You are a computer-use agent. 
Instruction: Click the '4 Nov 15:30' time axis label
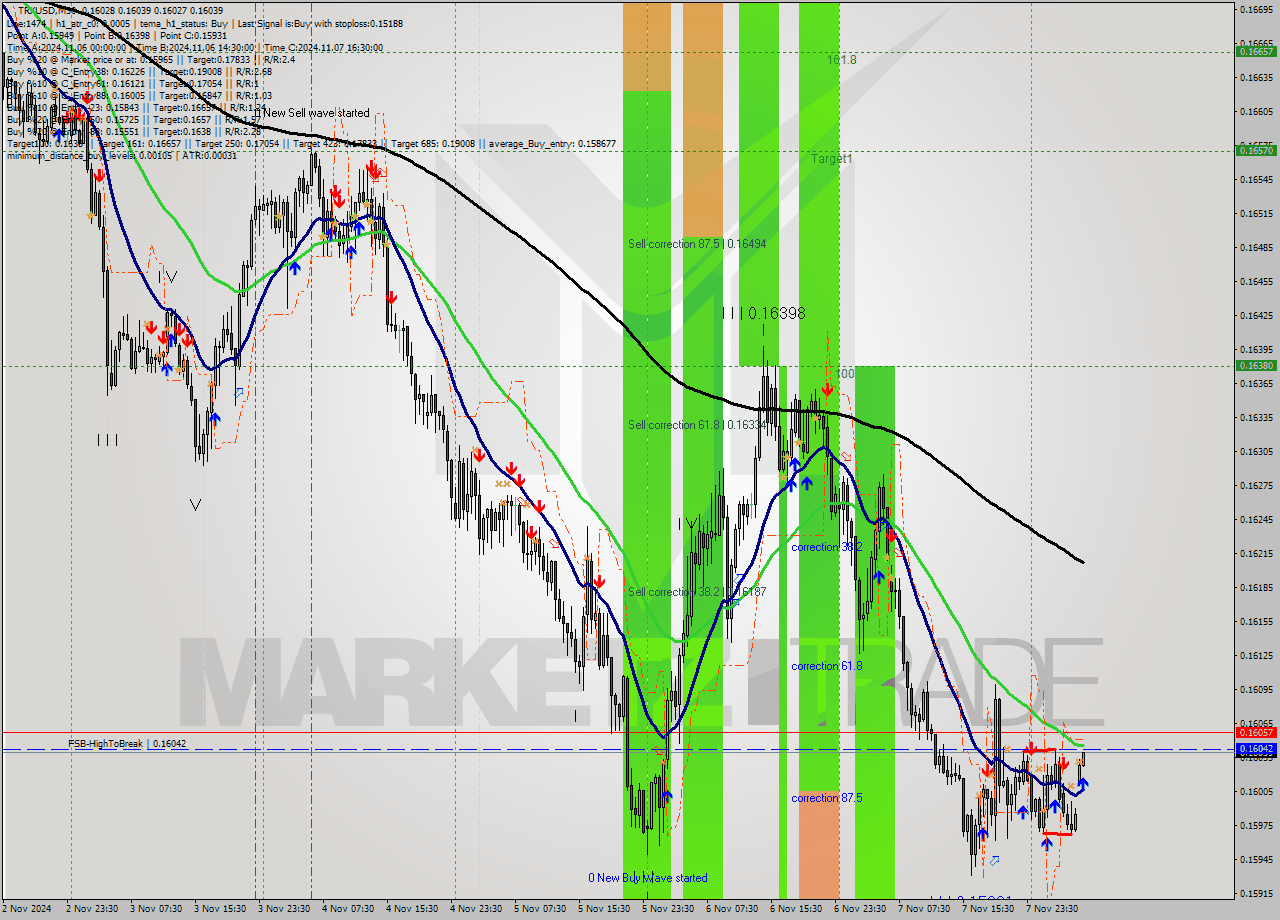pos(413,909)
